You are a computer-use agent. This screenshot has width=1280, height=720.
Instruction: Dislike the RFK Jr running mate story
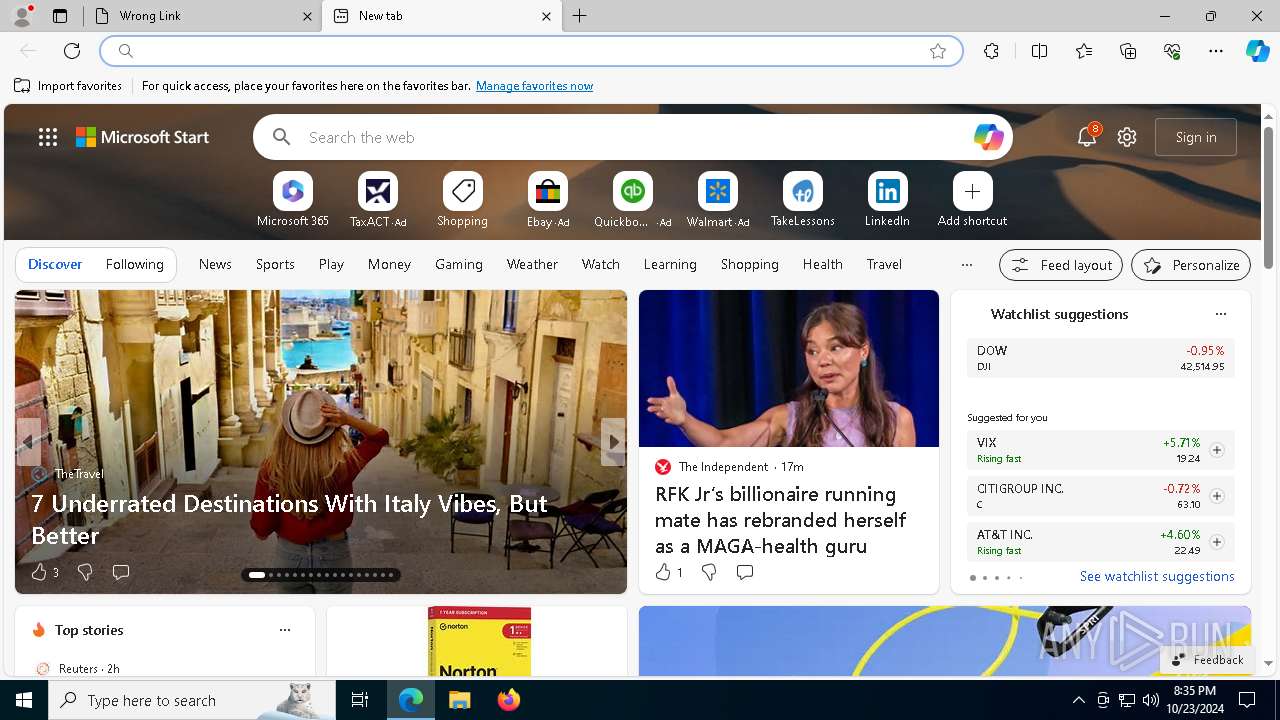(709, 572)
